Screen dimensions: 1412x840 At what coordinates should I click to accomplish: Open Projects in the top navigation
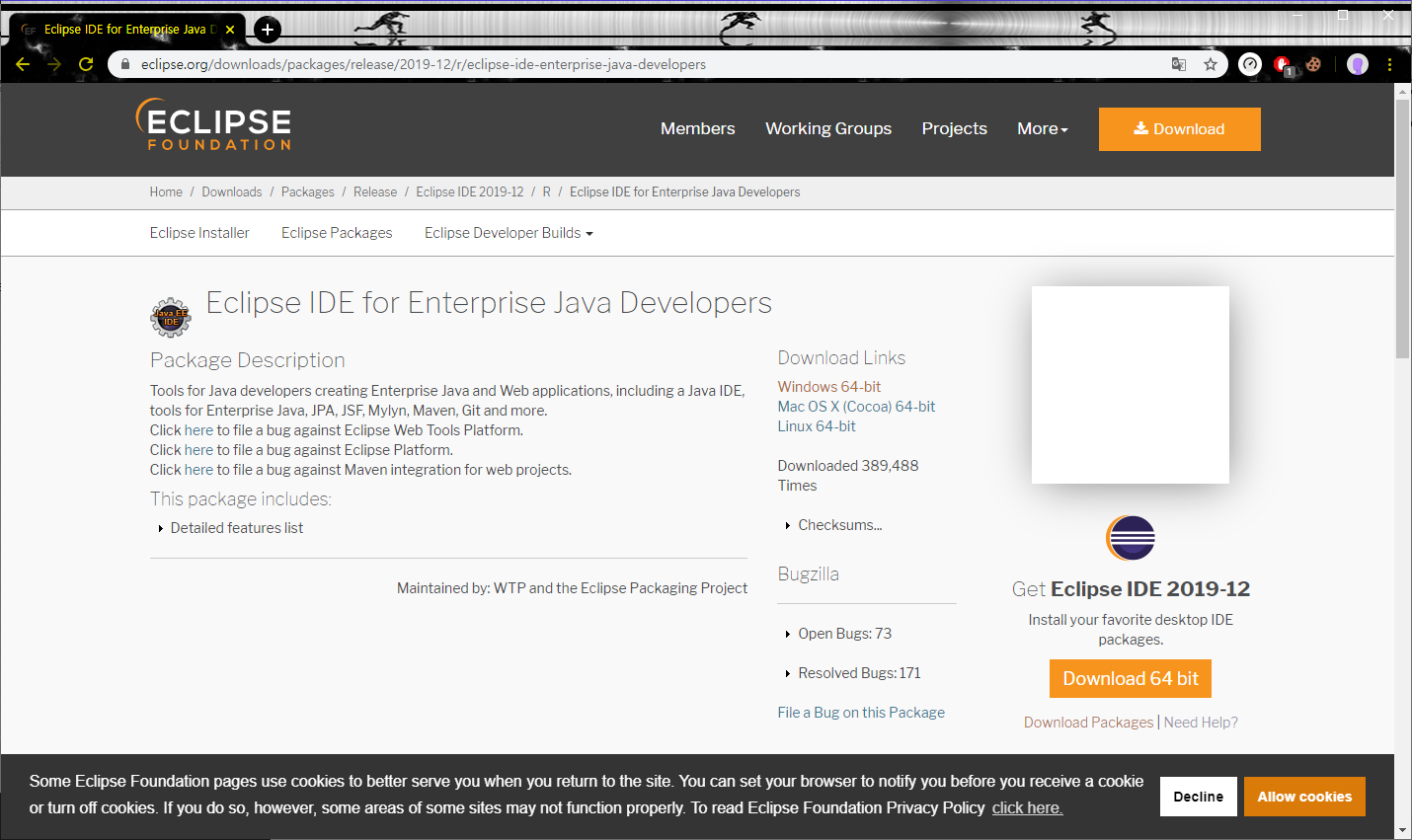tap(955, 128)
